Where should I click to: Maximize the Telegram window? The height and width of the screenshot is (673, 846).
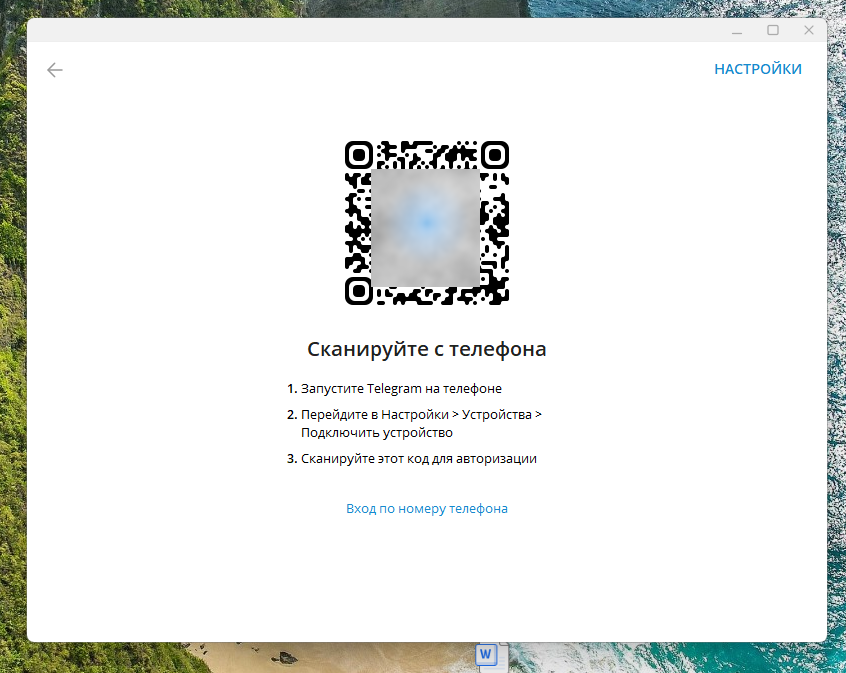[x=773, y=30]
